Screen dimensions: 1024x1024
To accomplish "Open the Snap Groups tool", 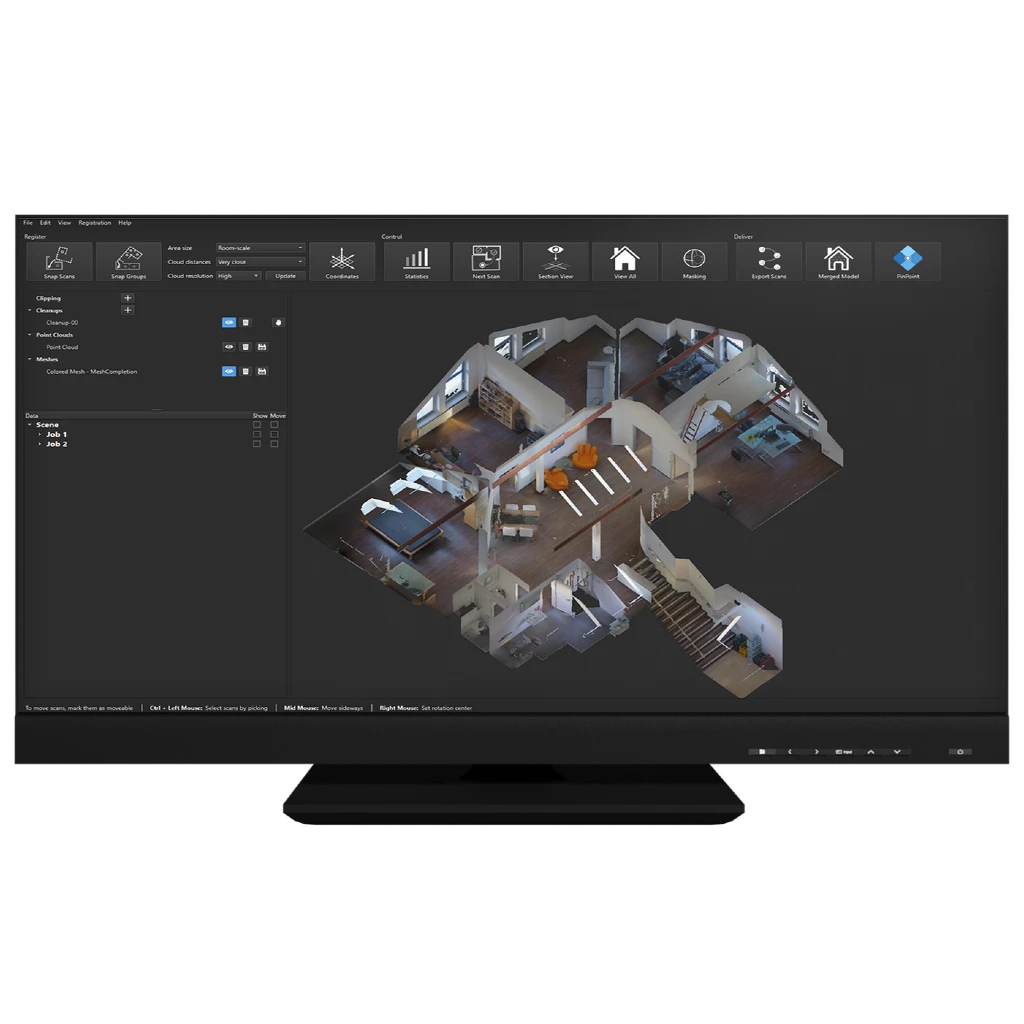I will pyautogui.click(x=128, y=262).
